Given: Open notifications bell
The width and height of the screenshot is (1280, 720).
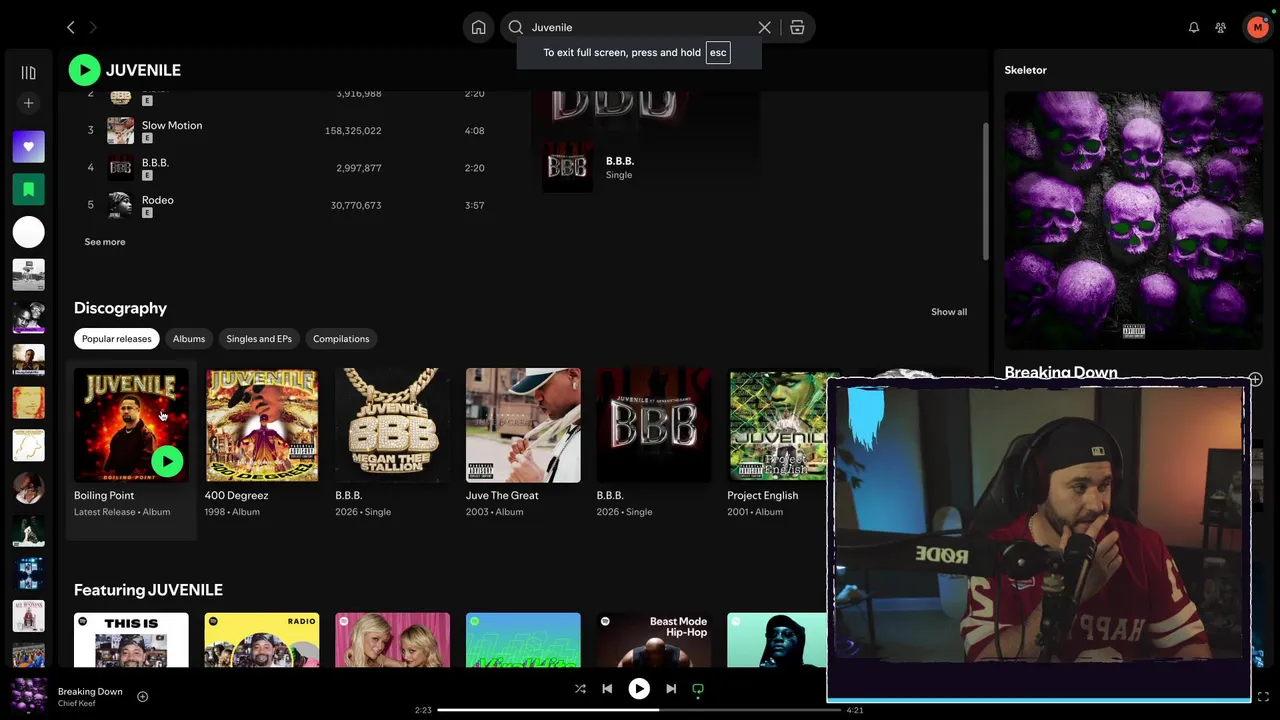Looking at the screenshot, I should [1194, 28].
